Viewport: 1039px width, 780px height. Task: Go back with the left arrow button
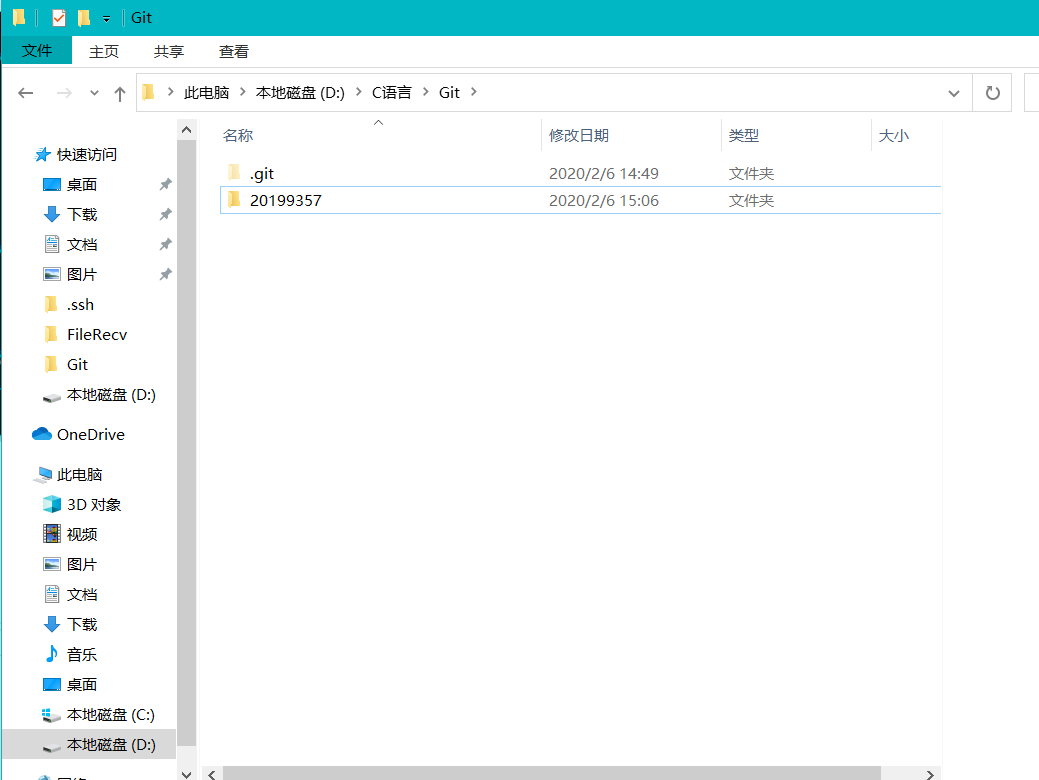[26, 93]
